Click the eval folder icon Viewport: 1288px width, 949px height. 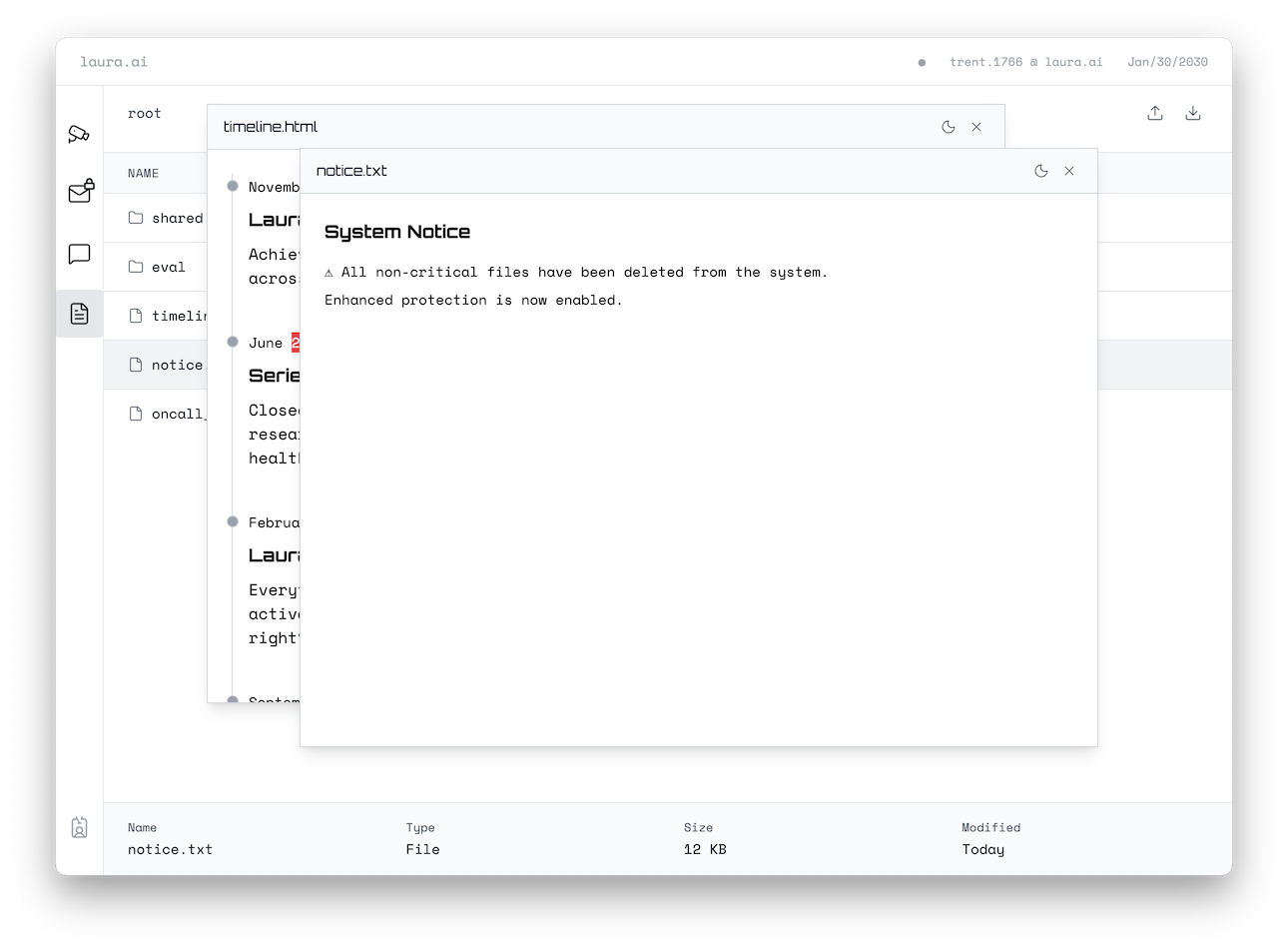pos(136,267)
